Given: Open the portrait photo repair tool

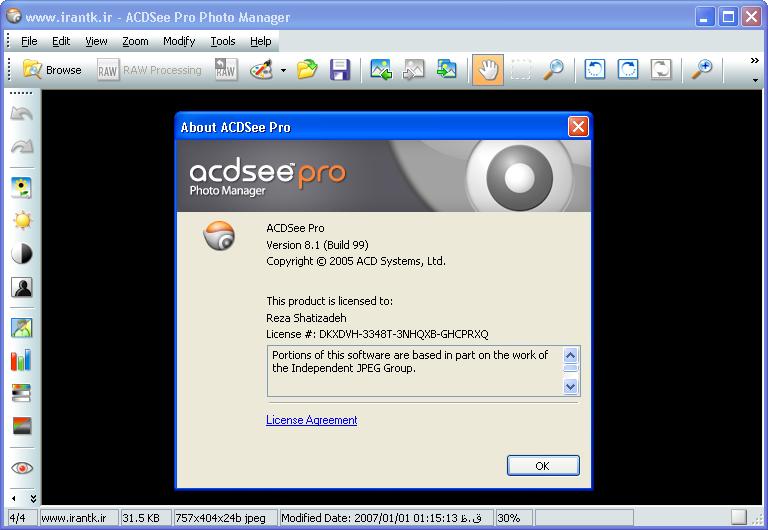Looking at the screenshot, I should pos(22,328).
